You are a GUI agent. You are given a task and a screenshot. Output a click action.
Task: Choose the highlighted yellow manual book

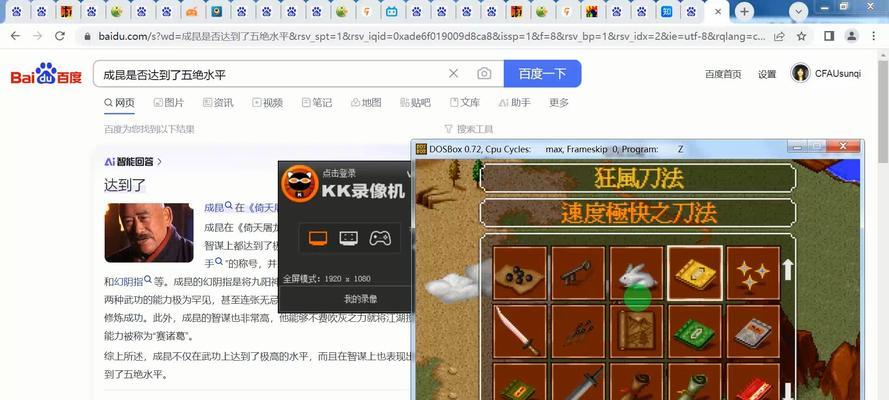pyautogui.click(x=695, y=273)
